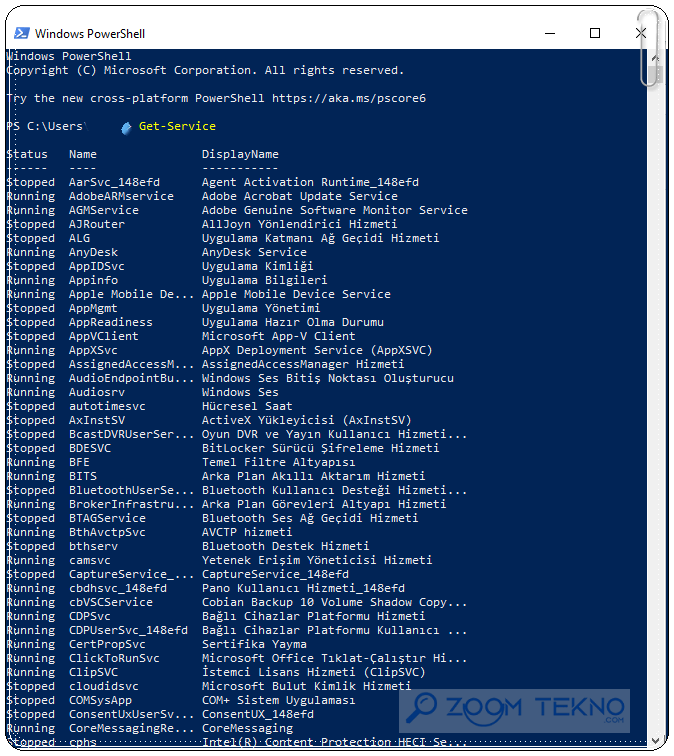The height and width of the screenshot is (756, 674).
Task: Click the Windows PowerShell title bar text
Action: 90,34
